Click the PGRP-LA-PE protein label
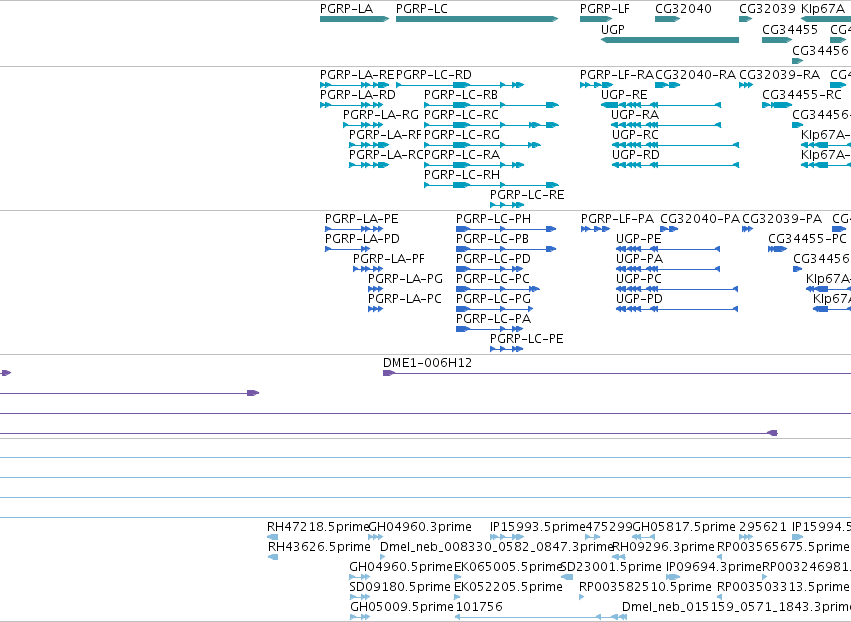This screenshot has height=622, width=851. pos(361,219)
